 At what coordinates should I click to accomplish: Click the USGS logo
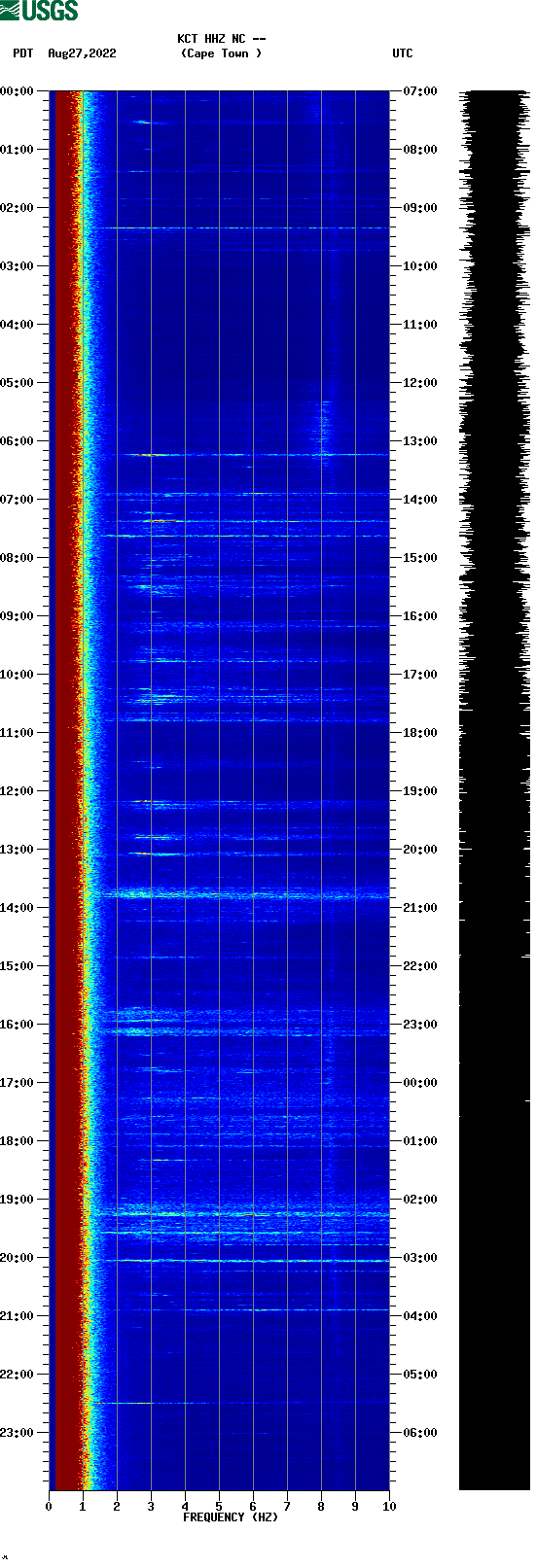click(39, 11)
